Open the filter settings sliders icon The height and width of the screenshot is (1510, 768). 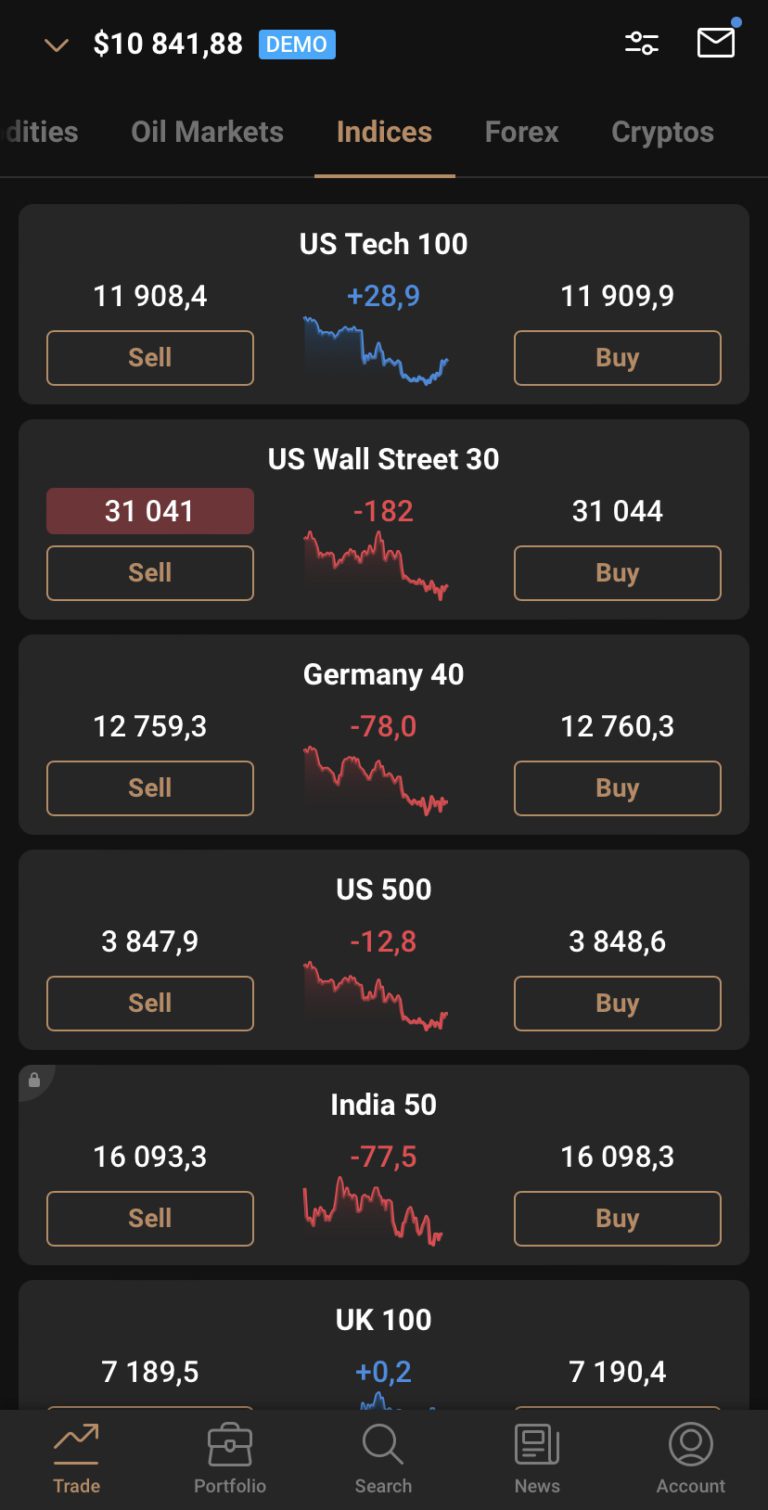[642, 43]
